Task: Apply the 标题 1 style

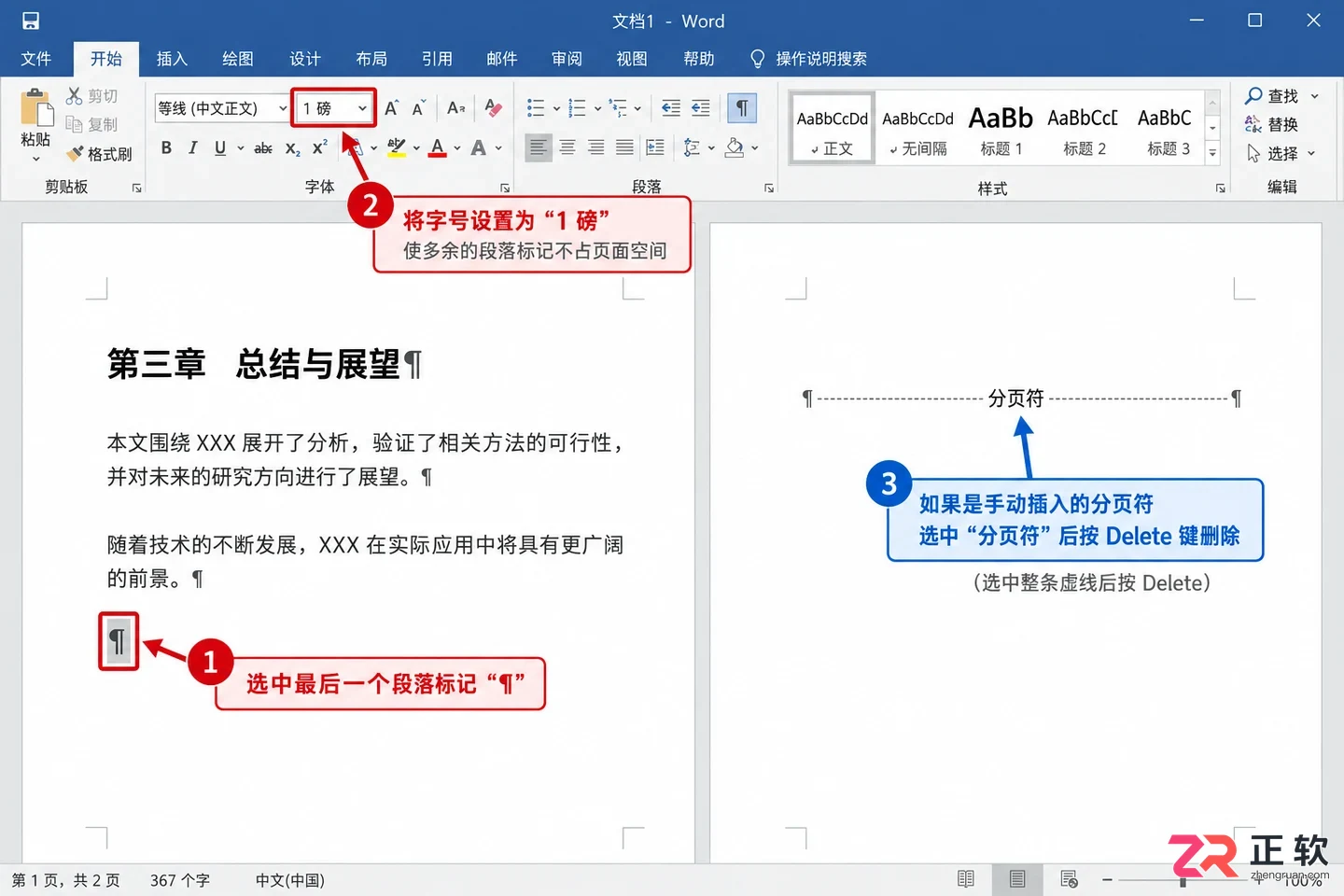Action: click(x=1001, y=129)
